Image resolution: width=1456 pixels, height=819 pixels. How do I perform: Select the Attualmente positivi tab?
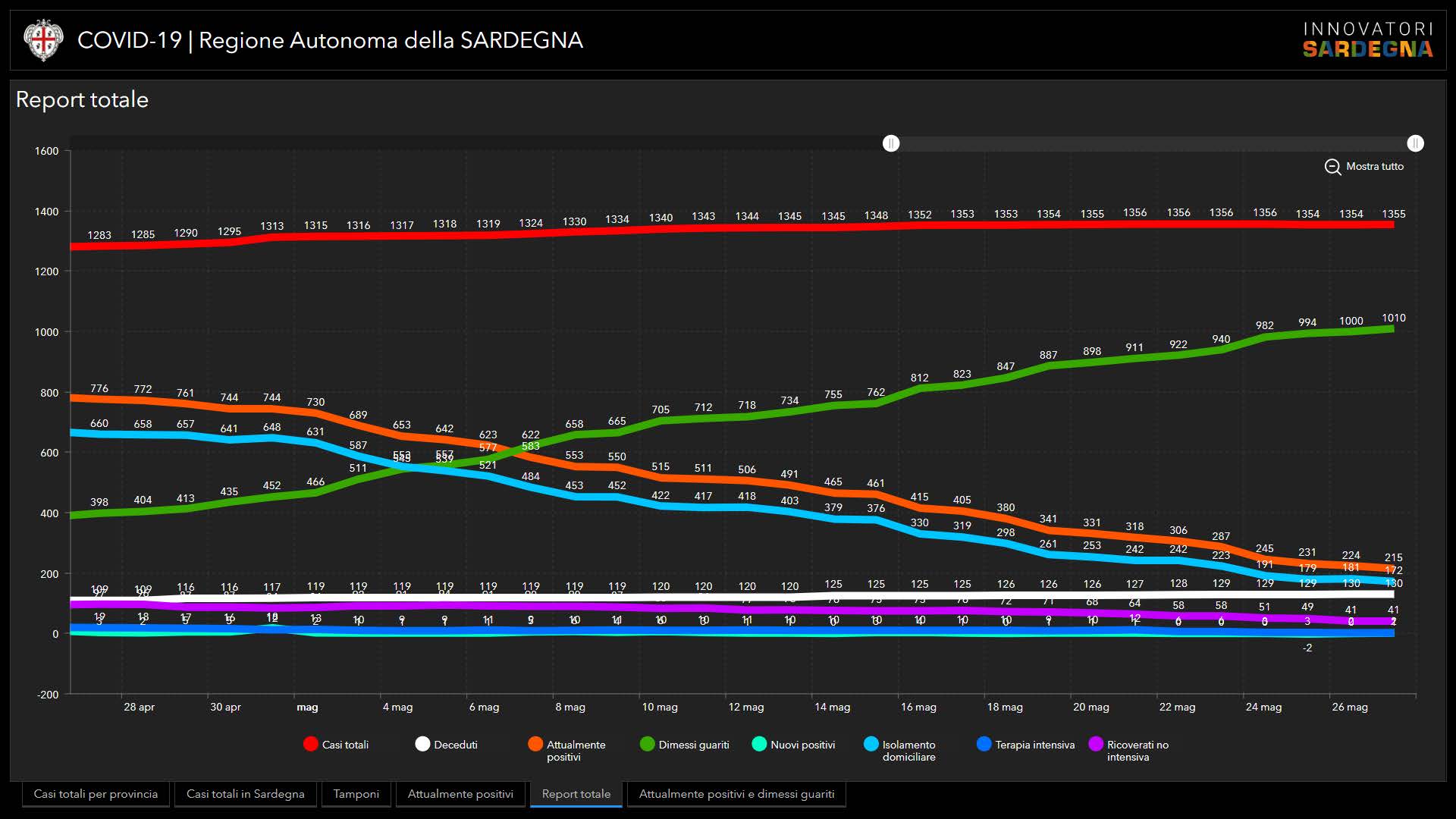(x=460, y=794)
